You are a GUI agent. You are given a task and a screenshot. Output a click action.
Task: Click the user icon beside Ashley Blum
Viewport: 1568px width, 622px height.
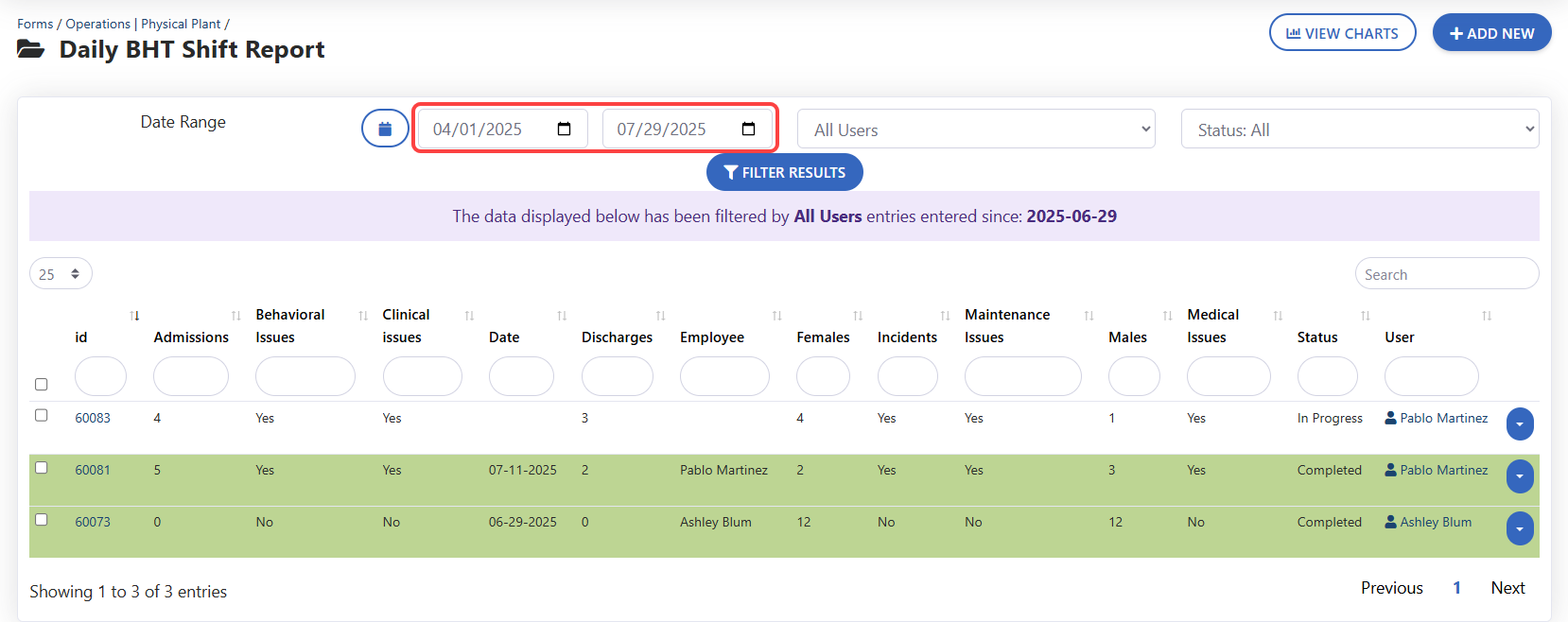click(1390, 522)
